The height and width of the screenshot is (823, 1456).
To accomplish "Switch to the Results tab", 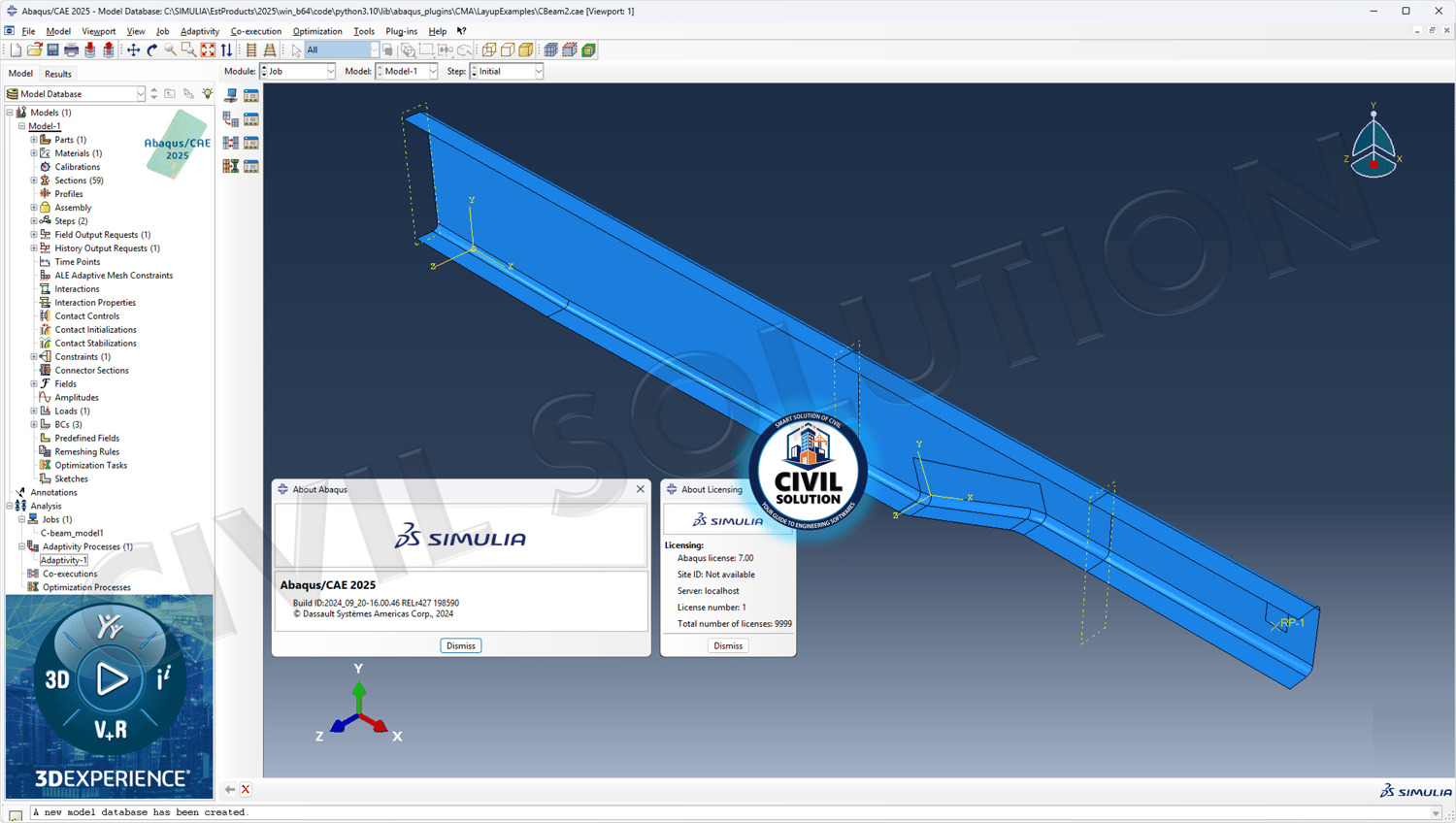I will [x=58, y=74].
